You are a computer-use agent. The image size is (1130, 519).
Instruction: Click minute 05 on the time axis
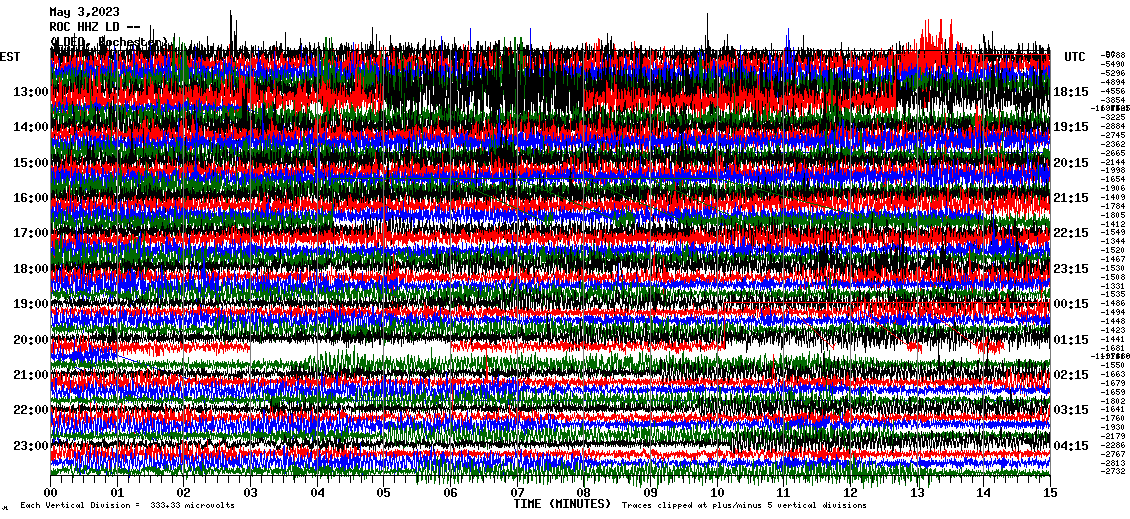[x=384, y=493]
